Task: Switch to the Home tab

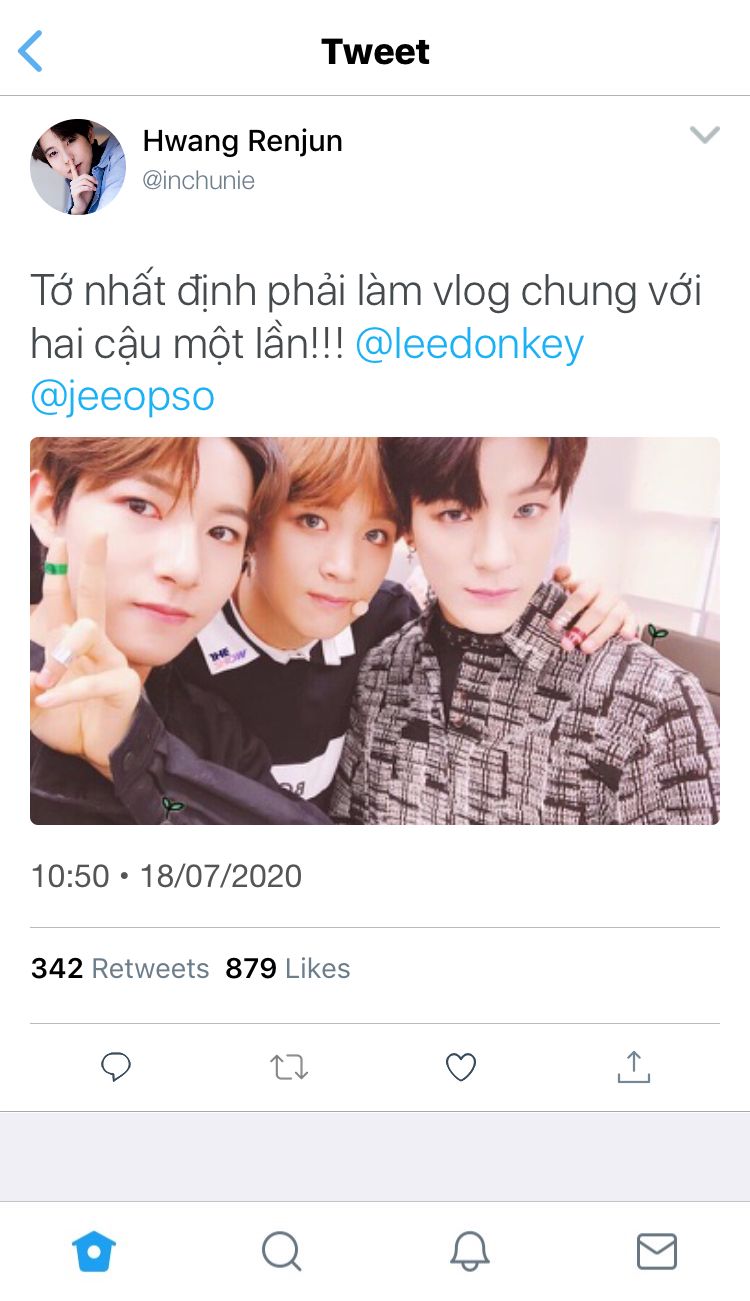Action: (94, 1251)
